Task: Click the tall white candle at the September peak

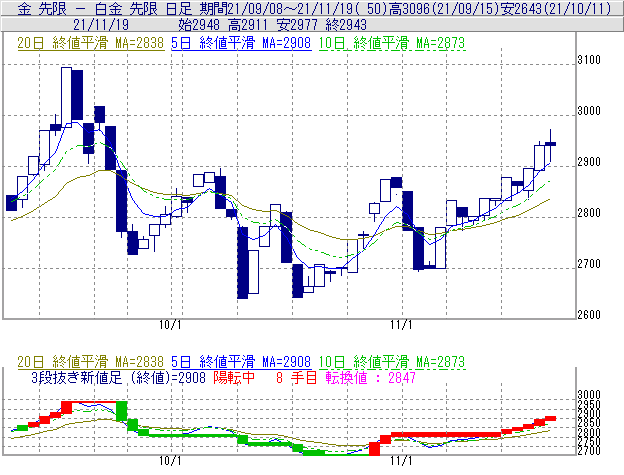Action: pyautogui.click(x=66, y=97)
